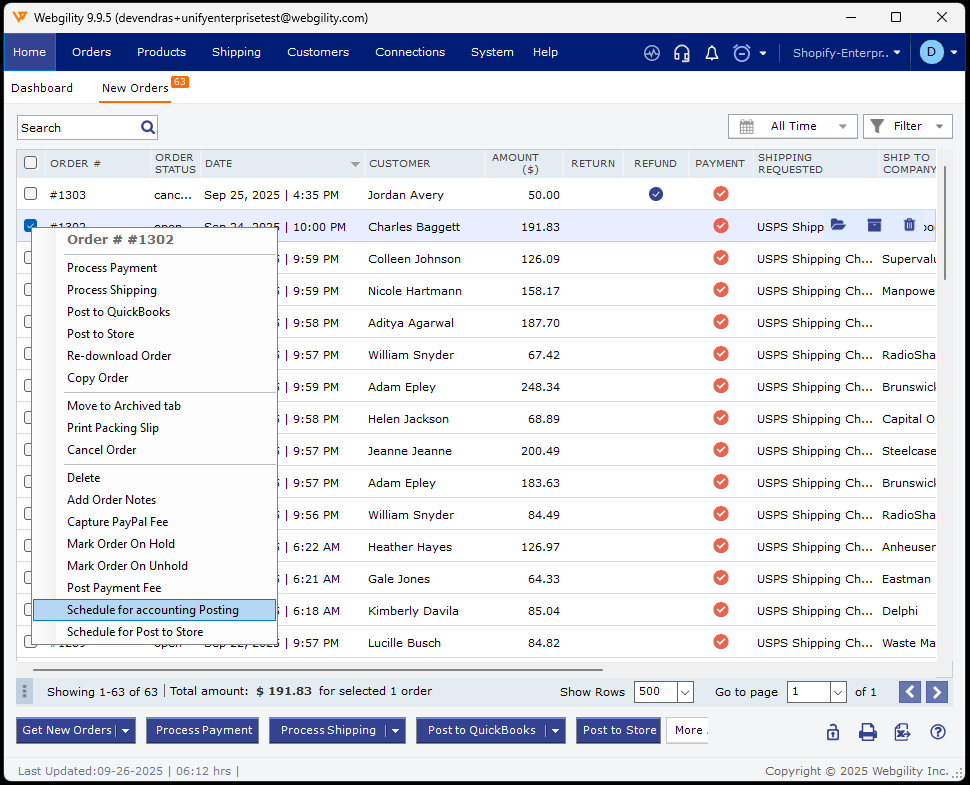Screen dimensions: 970x785
Task: Open the activity monitor pulse icon
Action: 652,53
